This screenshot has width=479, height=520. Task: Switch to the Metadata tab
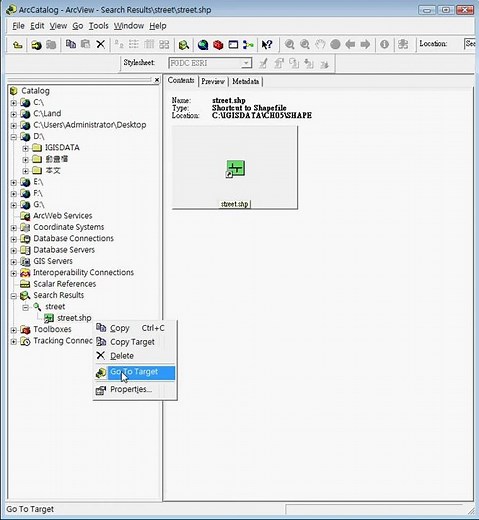245,81
